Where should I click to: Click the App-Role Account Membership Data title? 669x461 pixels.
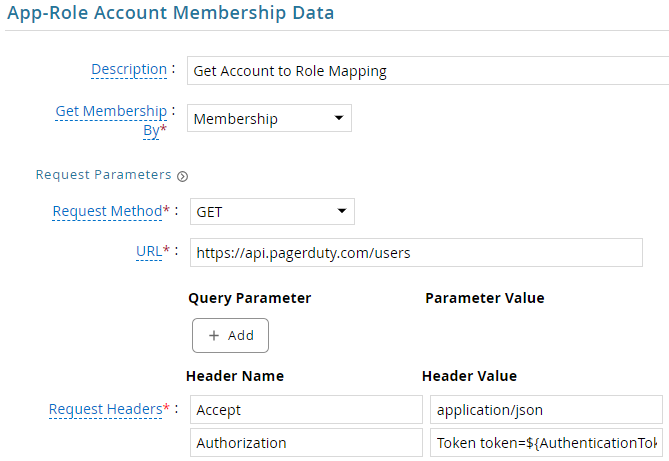click(170, 12)
